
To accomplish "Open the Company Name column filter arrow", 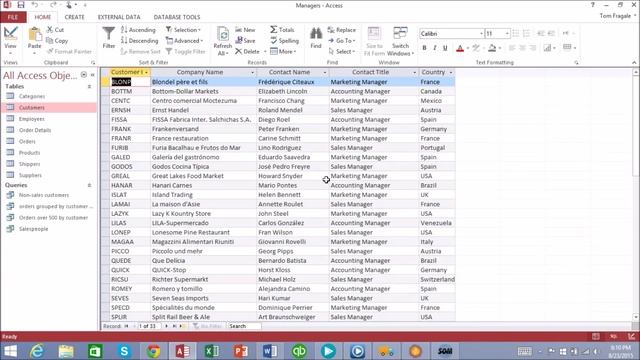I will [252, 72].
